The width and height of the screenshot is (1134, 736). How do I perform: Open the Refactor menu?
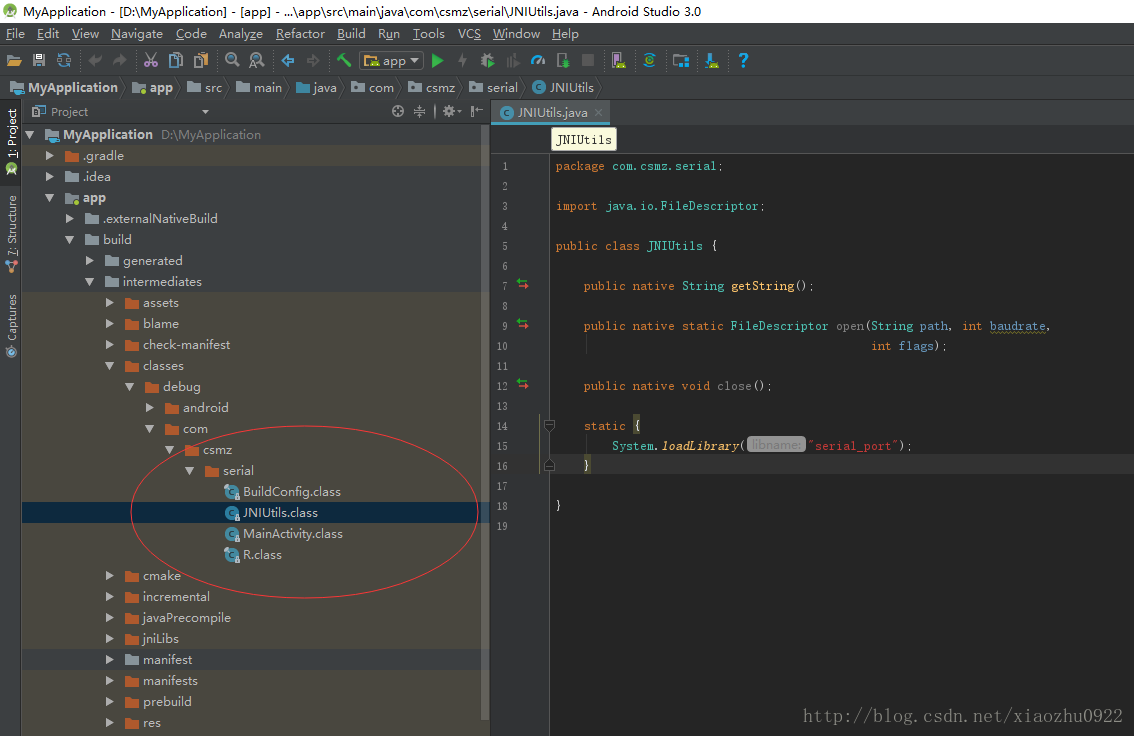tap(300, 34)
